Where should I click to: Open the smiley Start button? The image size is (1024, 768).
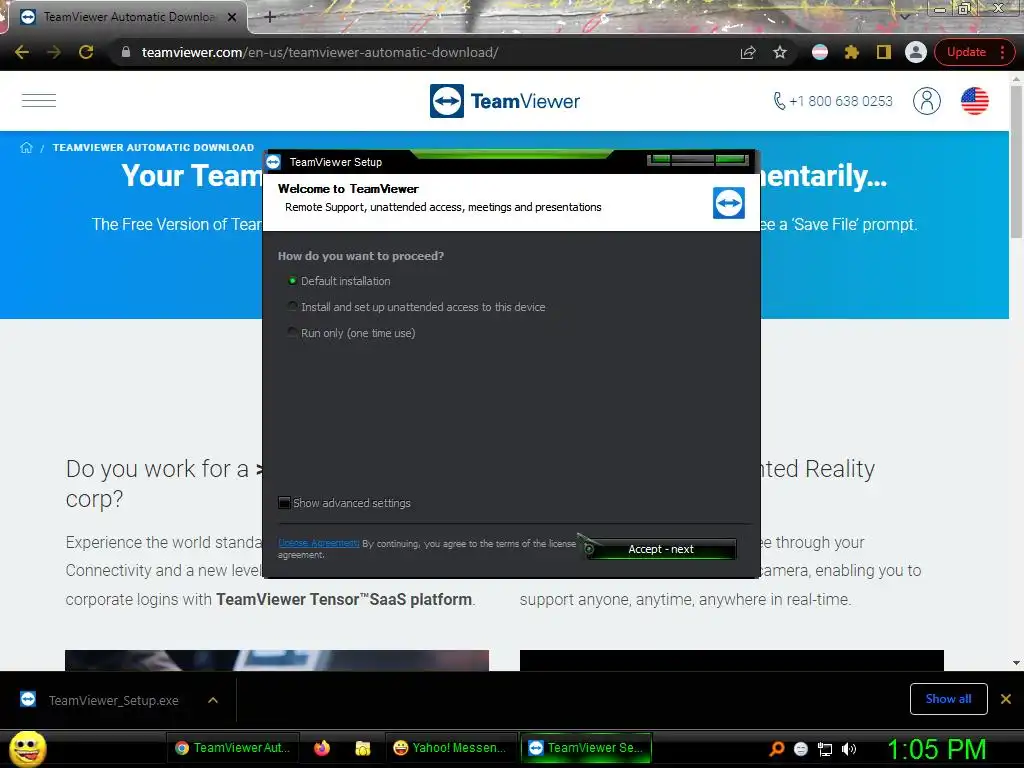(27, 748)
